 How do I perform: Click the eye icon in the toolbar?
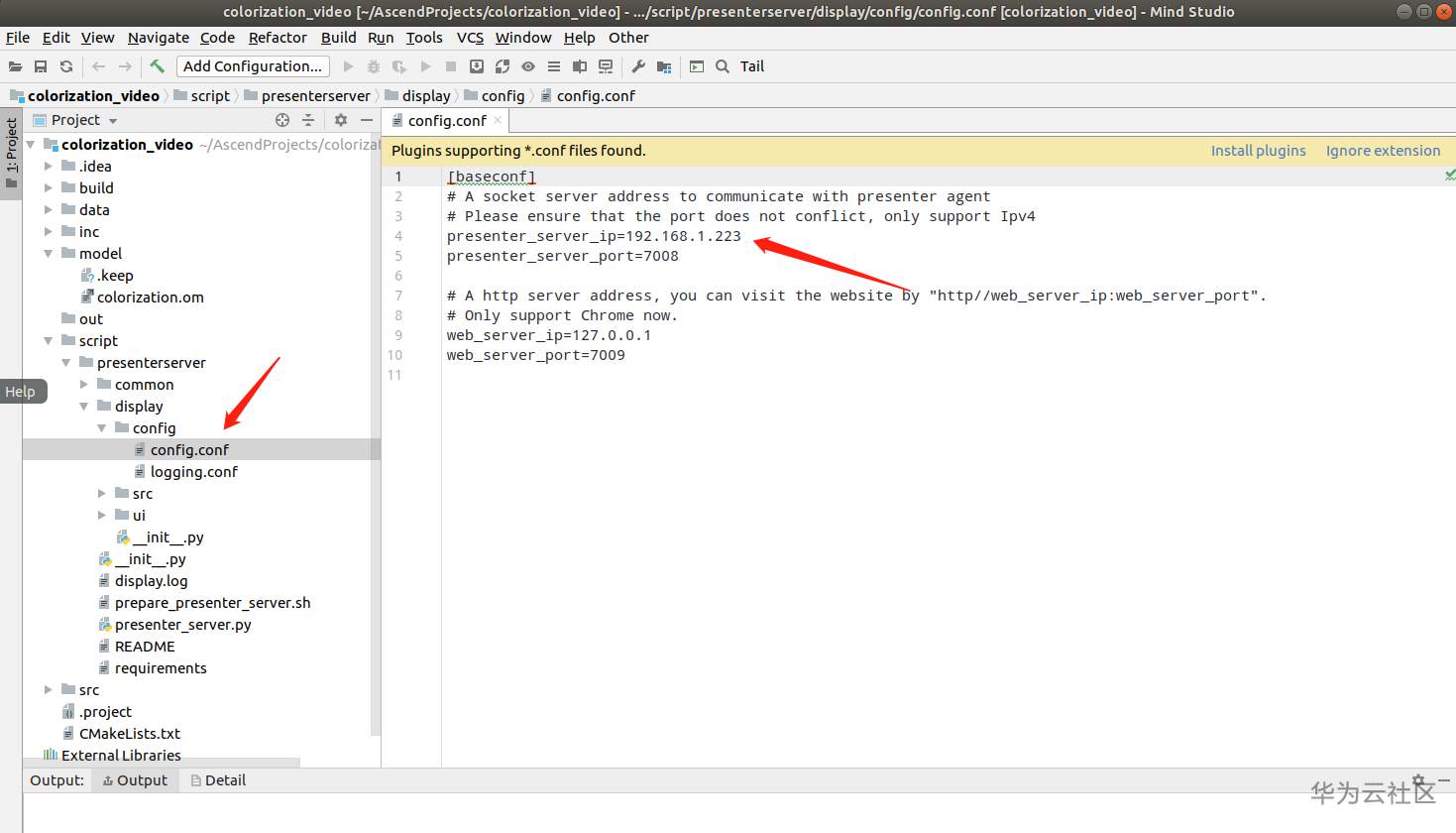528,66
